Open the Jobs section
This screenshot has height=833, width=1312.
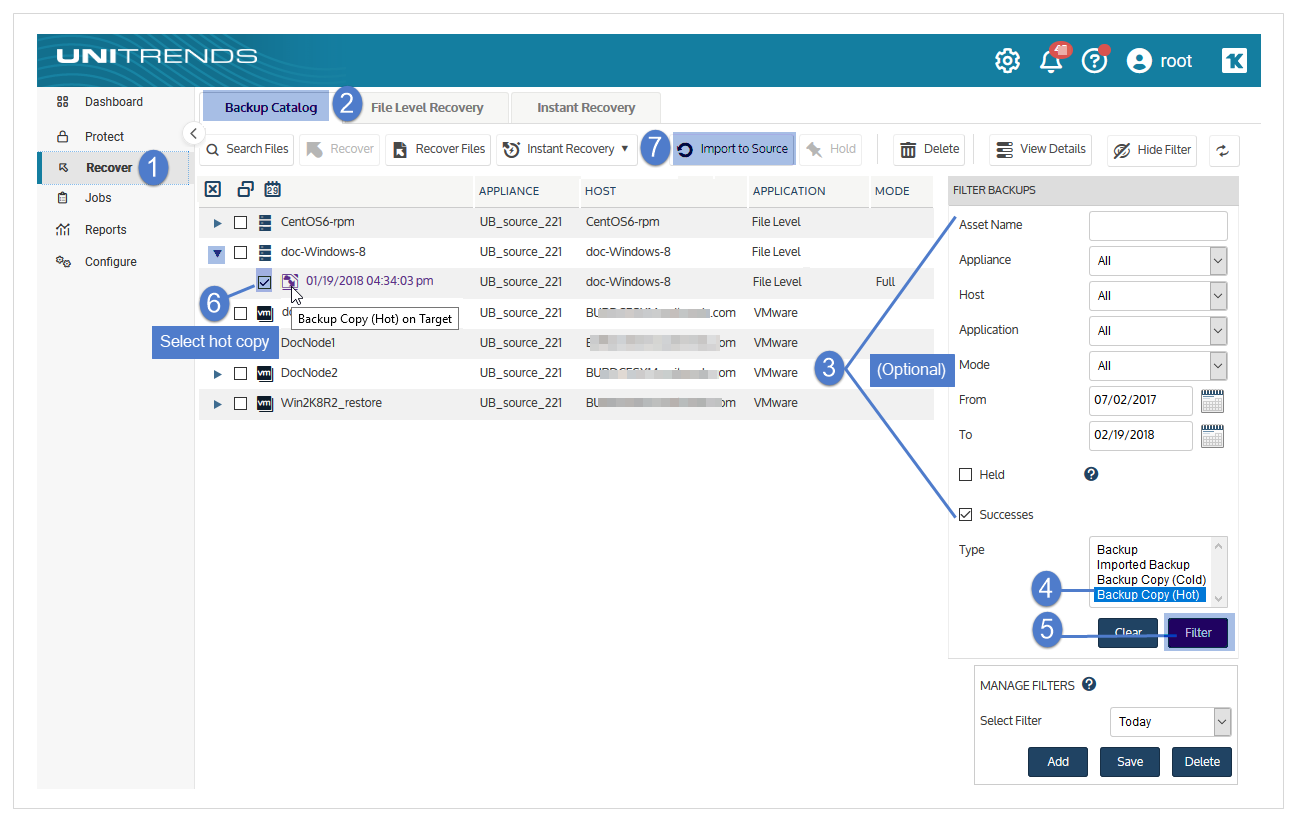(98, 198)
